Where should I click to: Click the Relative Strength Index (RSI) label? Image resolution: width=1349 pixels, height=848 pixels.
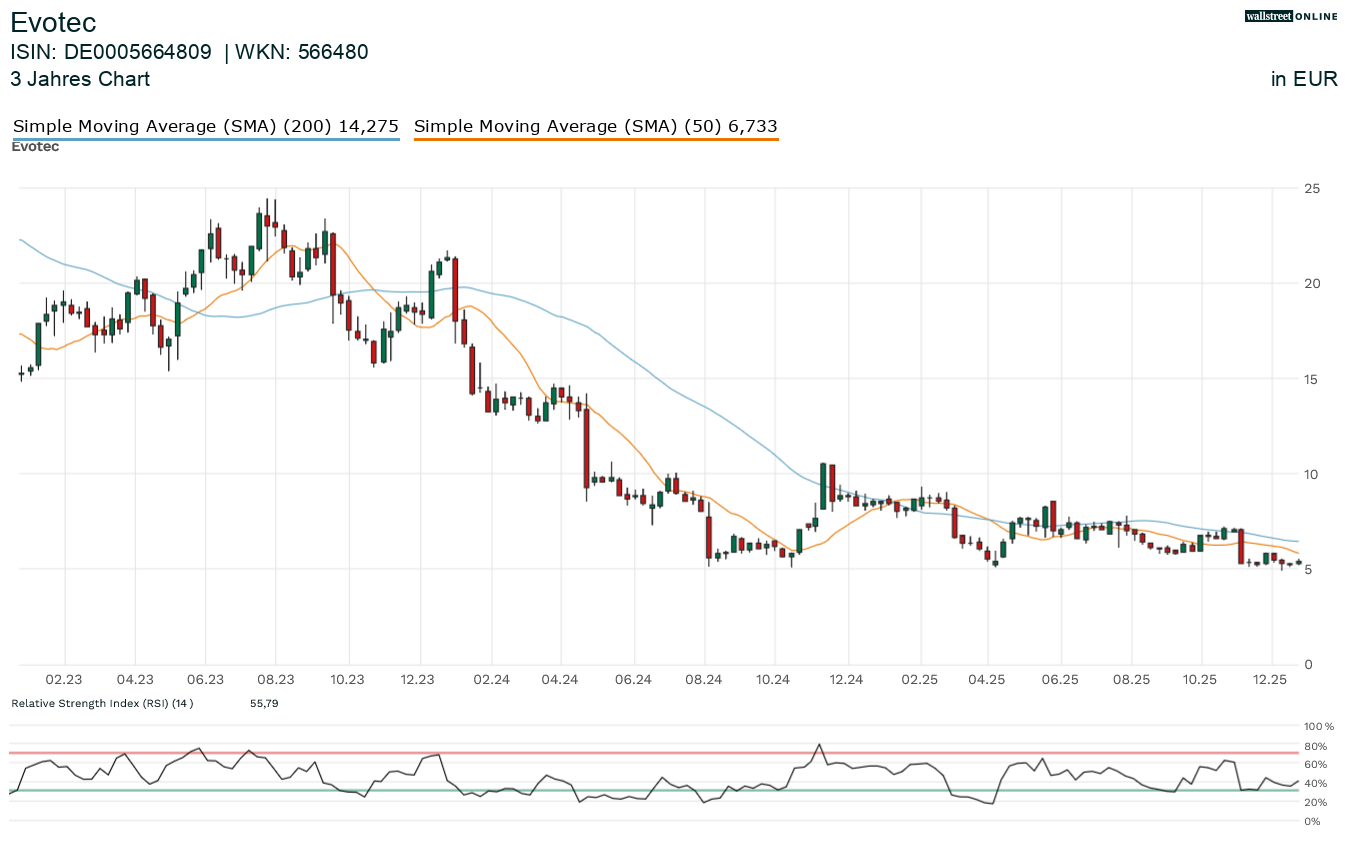coord(102,704)
